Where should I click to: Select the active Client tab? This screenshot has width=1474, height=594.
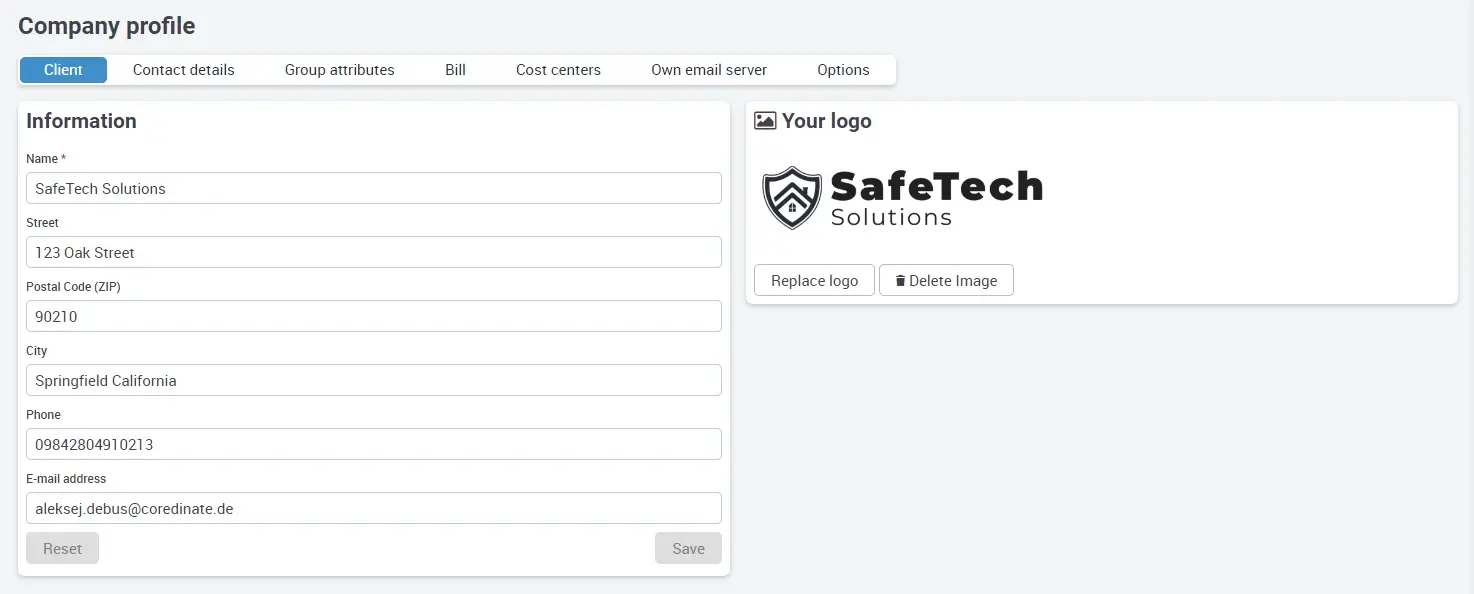coord(63,69)
